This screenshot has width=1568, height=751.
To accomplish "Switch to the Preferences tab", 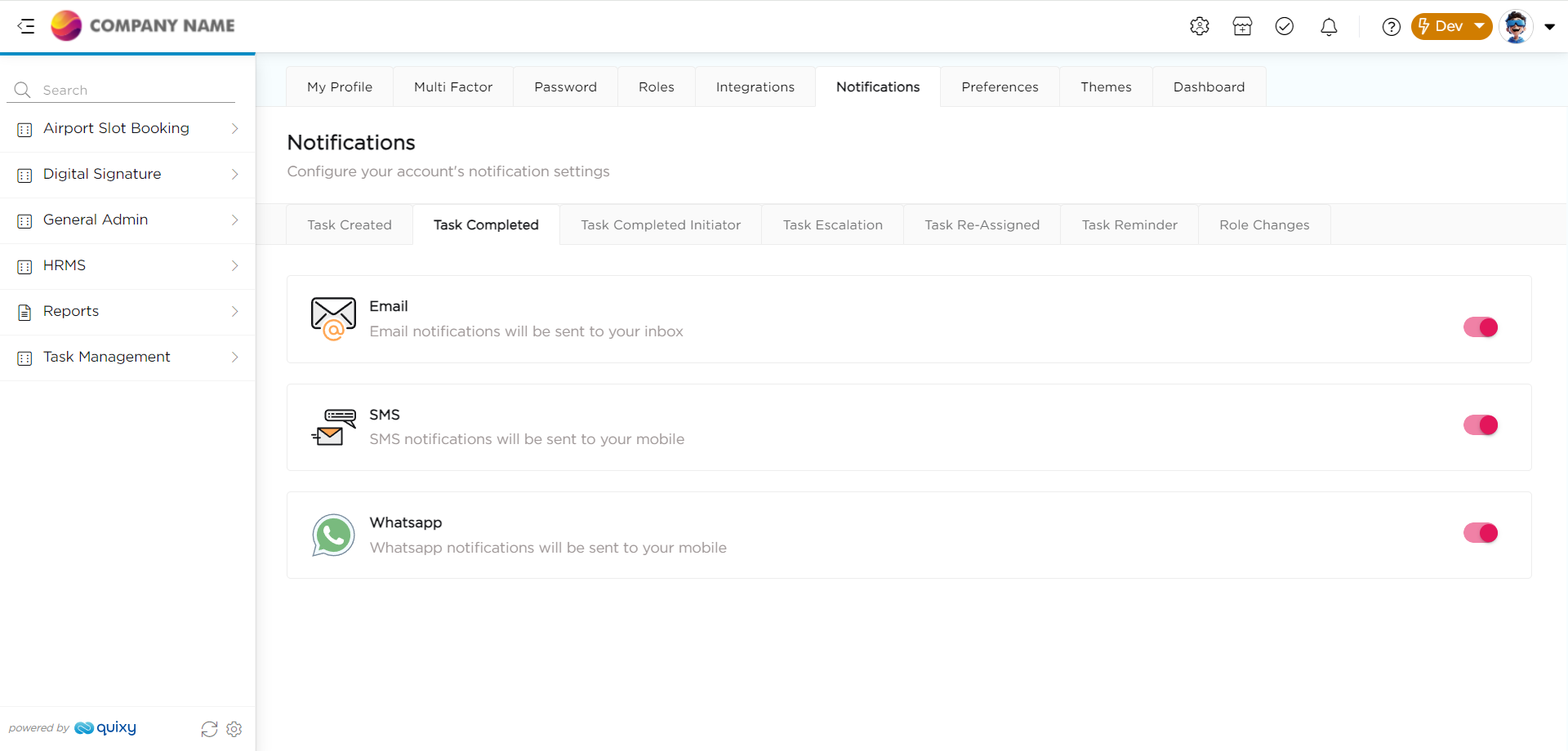I will coord(1000,87).
